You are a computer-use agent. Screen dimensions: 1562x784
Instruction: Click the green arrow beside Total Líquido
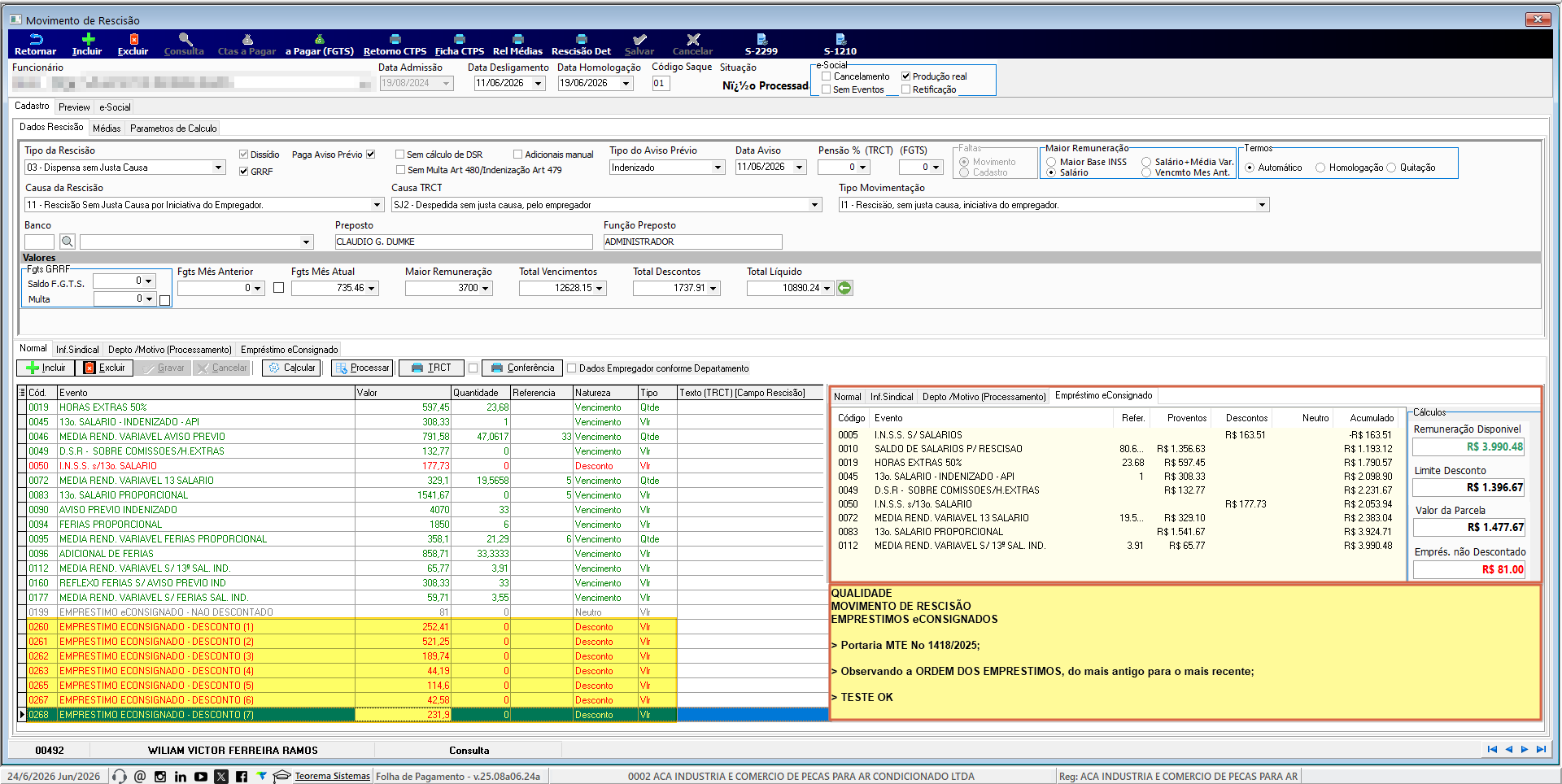tap(844, 288)
